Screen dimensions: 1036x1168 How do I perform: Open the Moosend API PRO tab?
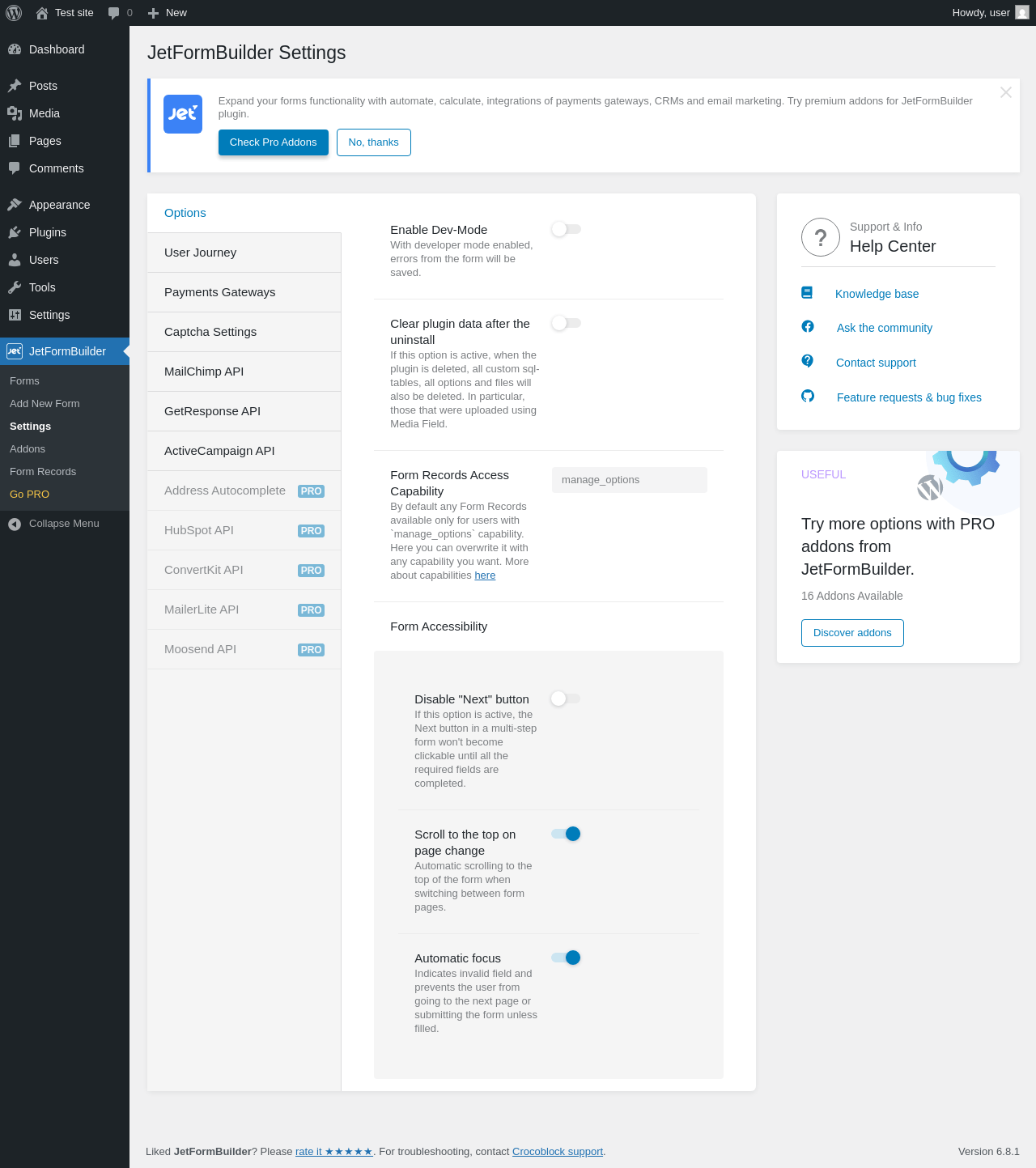pyautogui.click(x=244, y=649)
